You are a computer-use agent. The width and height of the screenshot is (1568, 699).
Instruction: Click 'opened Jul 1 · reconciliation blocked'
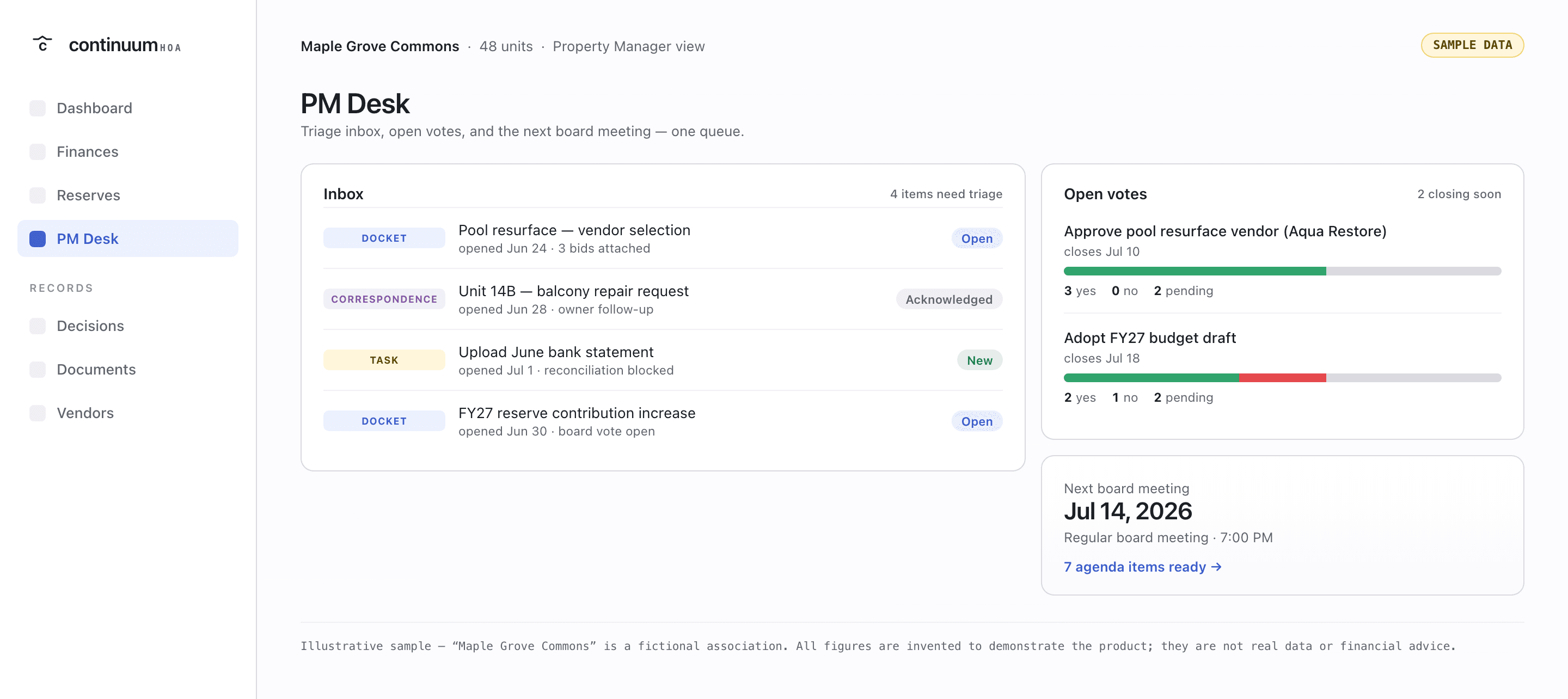(x=566, y=370)
